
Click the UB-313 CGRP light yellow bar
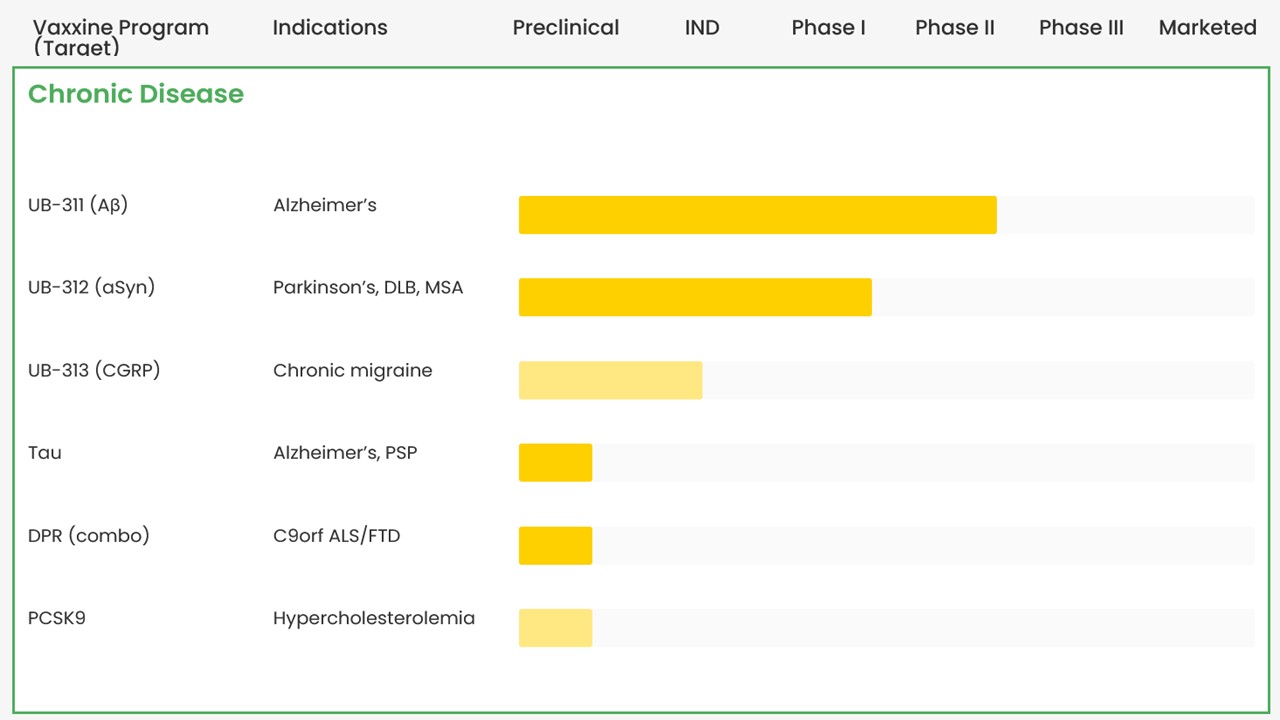(610, 380)
